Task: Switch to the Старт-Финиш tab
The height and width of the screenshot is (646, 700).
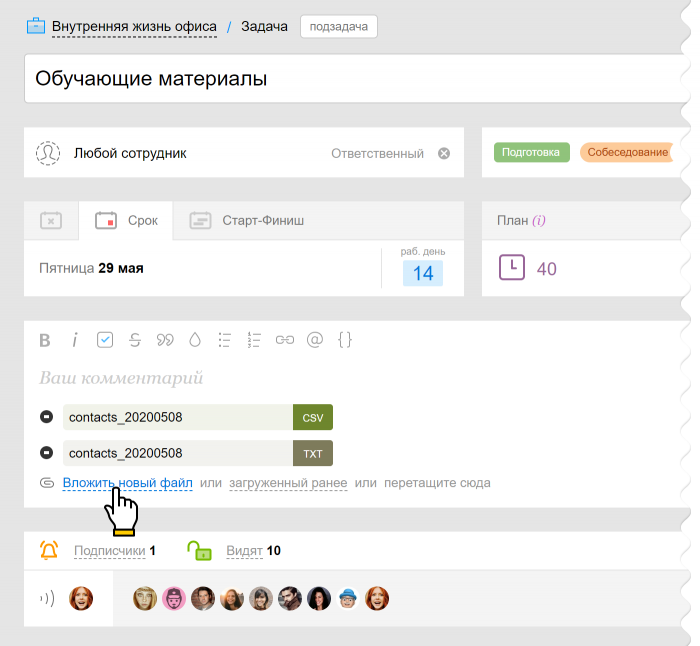Action: point(248,220)
